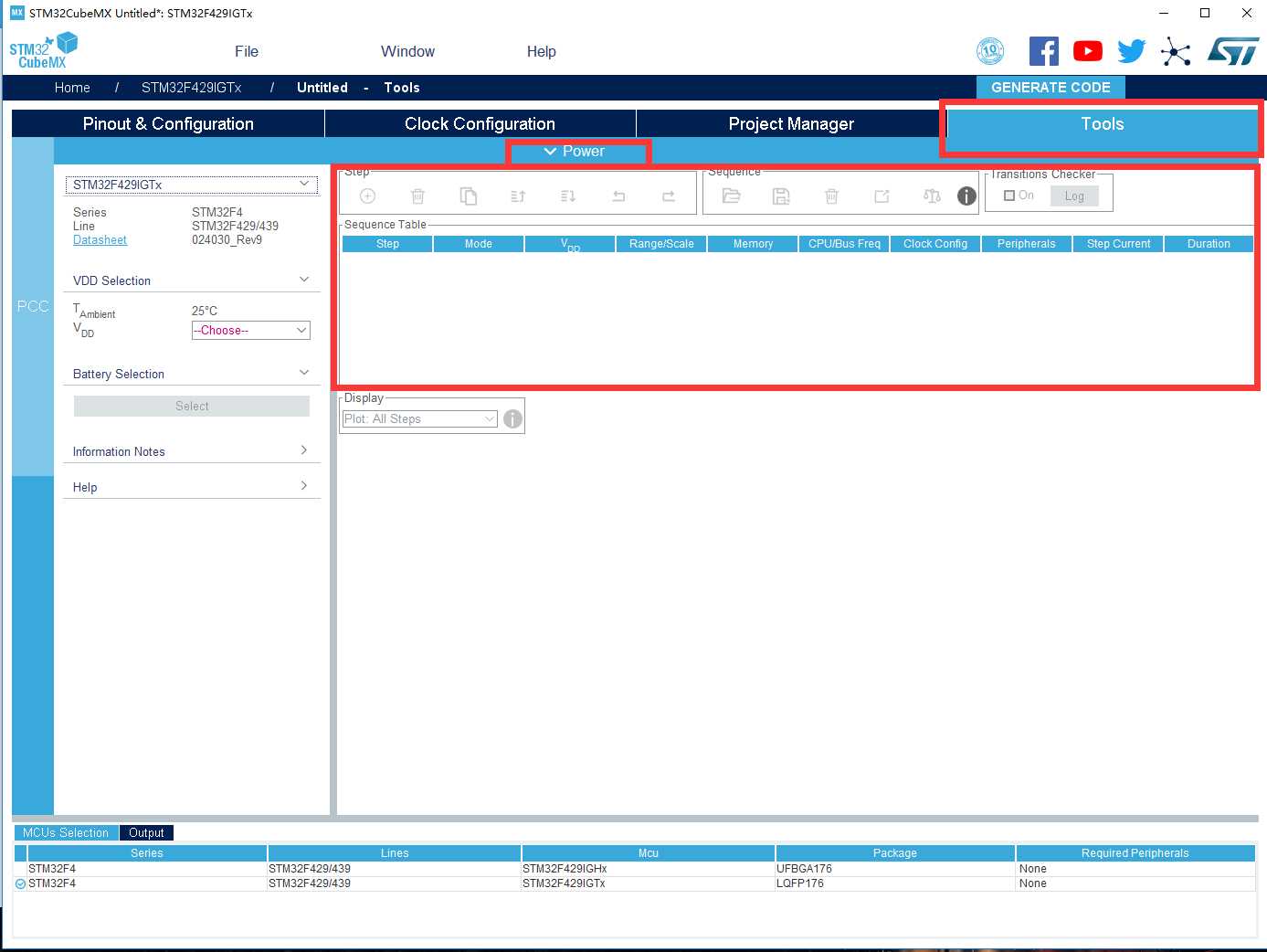Move step up icon
Viewport: 1267px width, 952px height.
click(x=518, y=196)
